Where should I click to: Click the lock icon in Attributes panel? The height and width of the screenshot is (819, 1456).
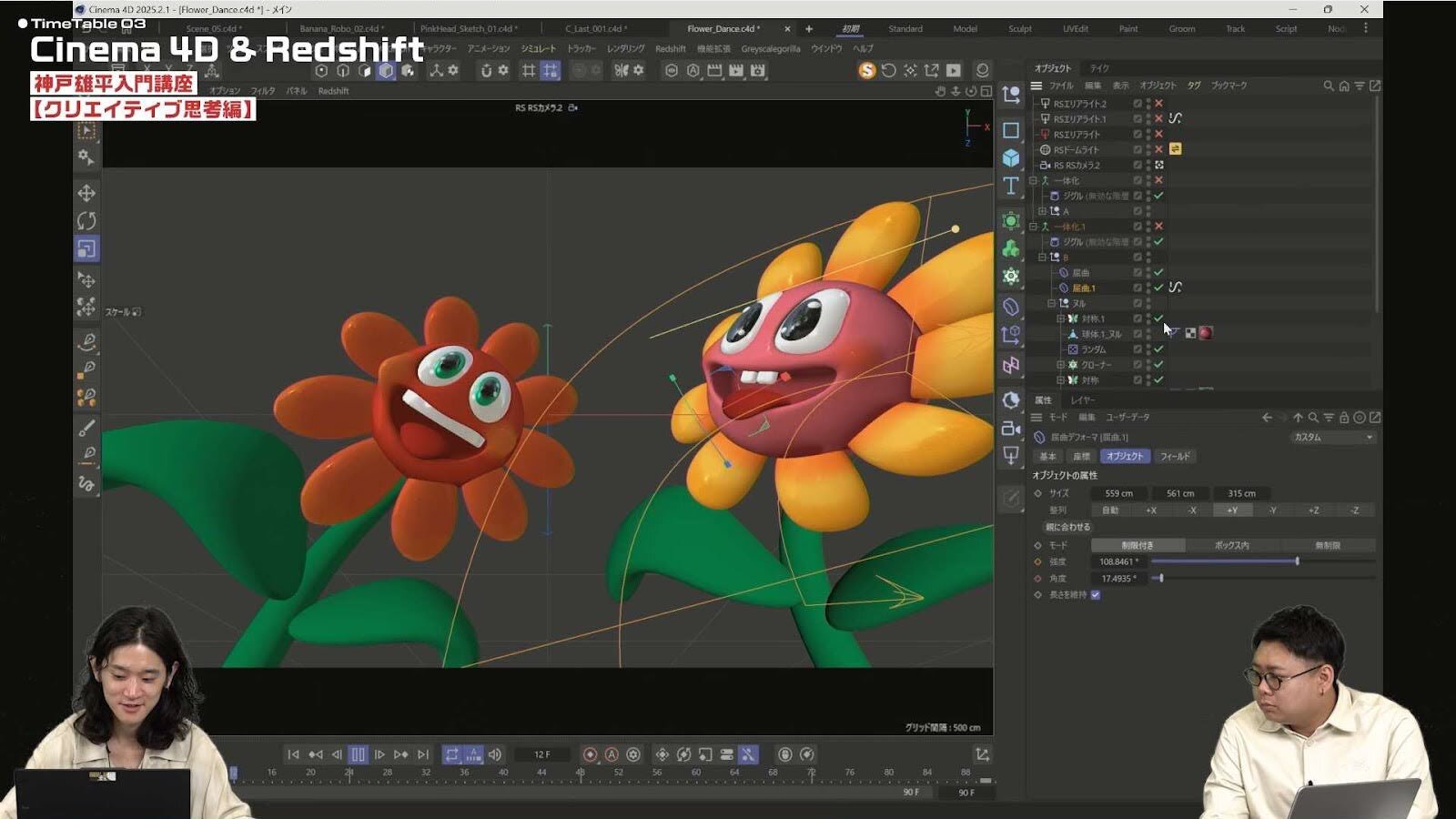coord(1344,418)
